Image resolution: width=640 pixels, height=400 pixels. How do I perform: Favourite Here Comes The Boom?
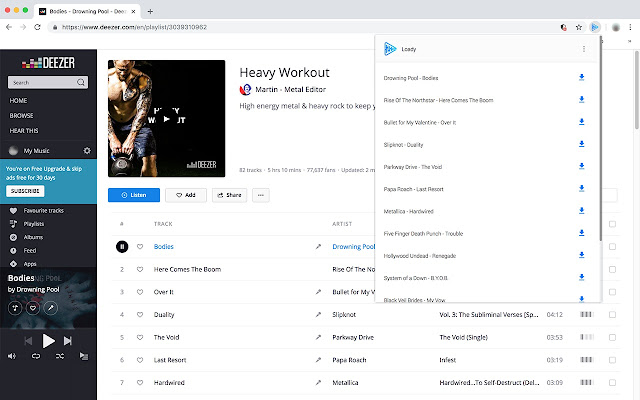(140, 269)
